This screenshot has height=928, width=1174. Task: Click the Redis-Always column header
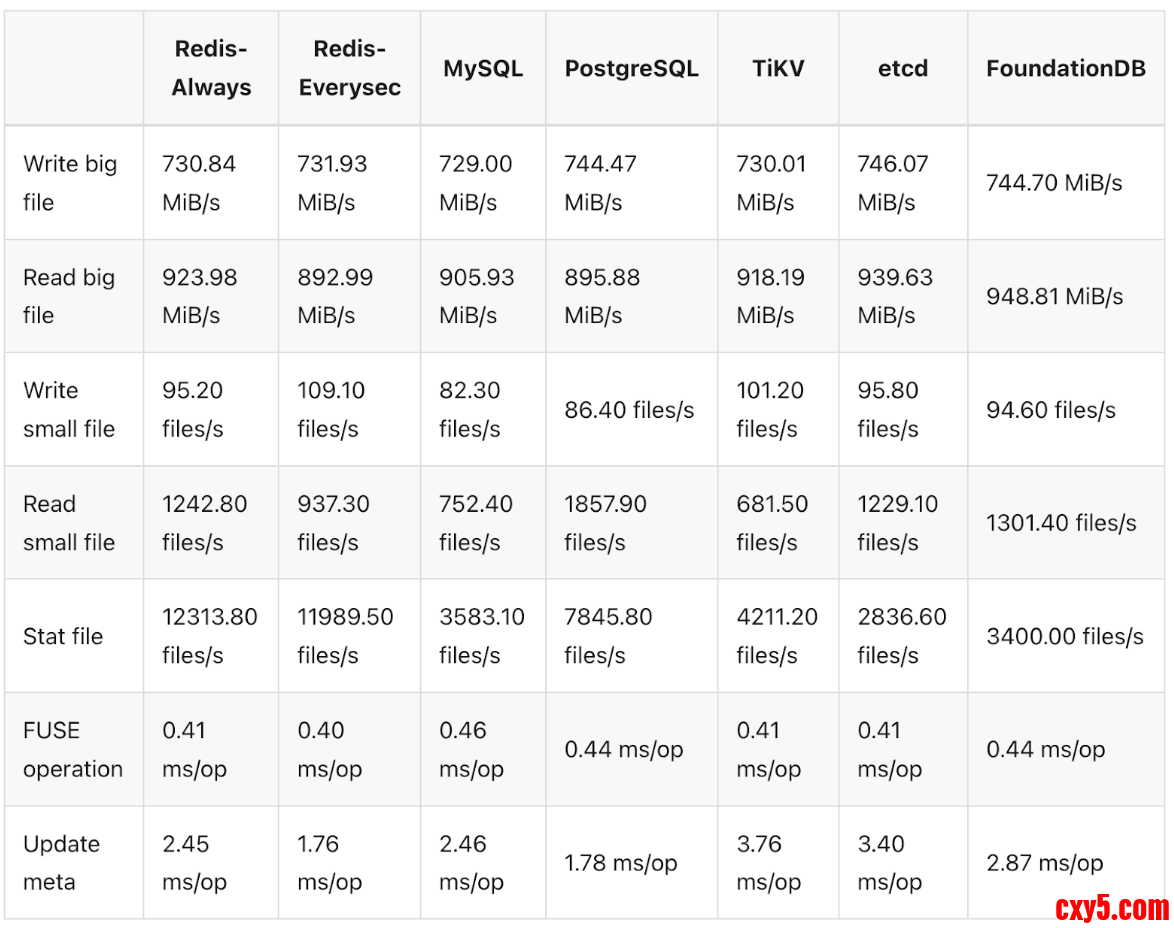pyautogui.click(x=211, y=68)
